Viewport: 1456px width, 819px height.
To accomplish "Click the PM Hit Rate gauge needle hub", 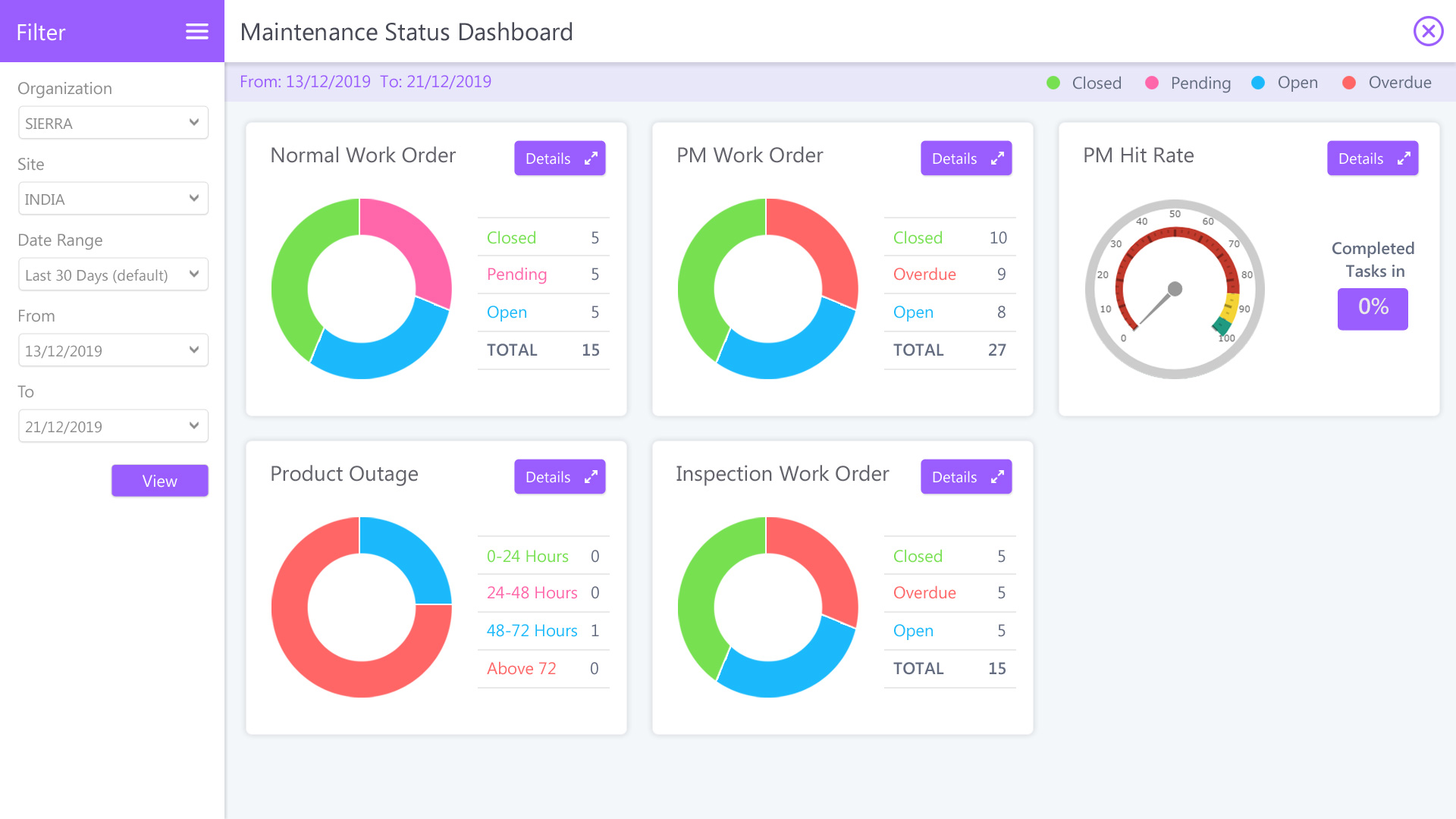I will (x=1175, y=289).
